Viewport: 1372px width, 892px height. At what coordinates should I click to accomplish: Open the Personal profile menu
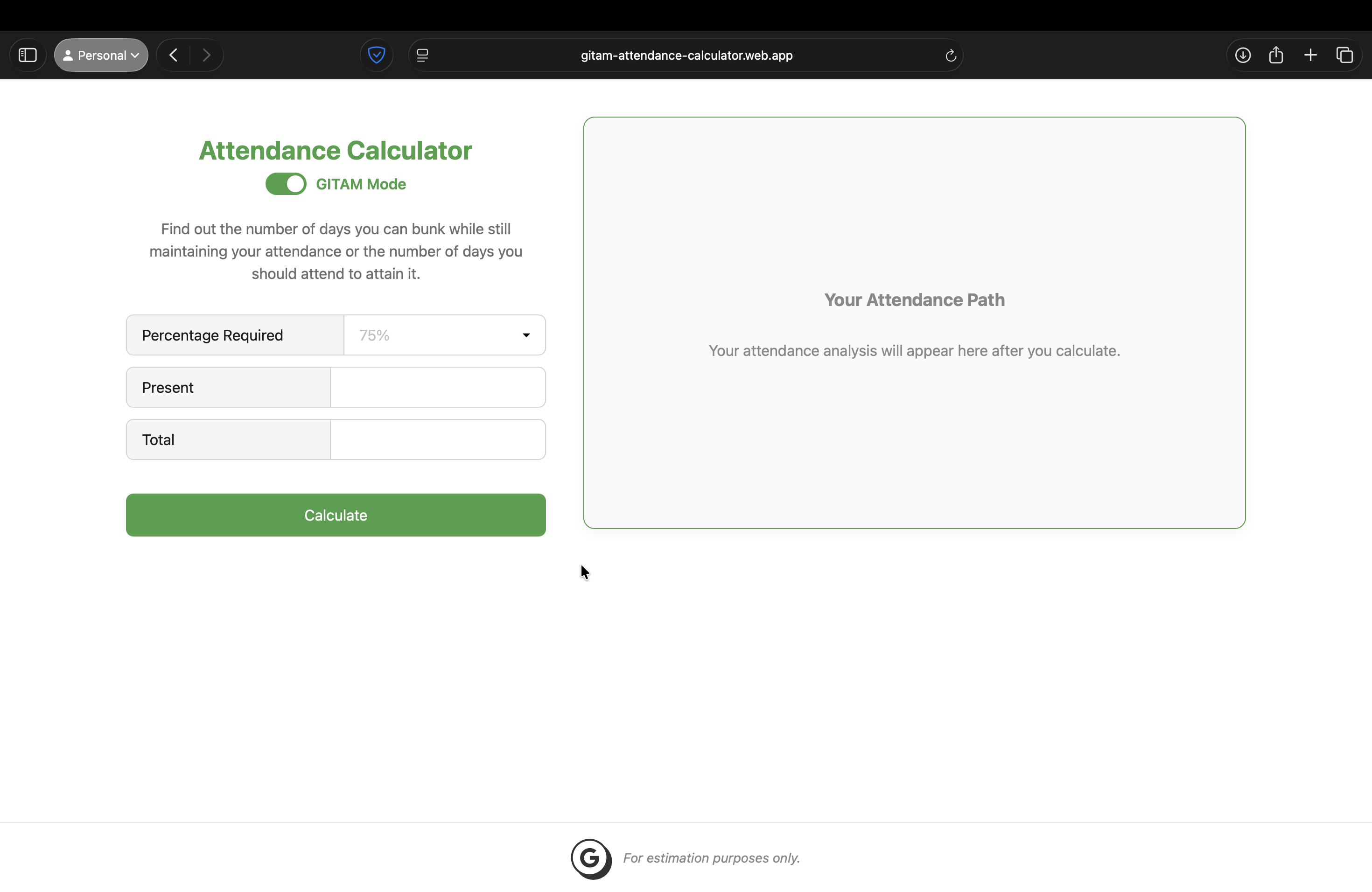click(101, 56)
